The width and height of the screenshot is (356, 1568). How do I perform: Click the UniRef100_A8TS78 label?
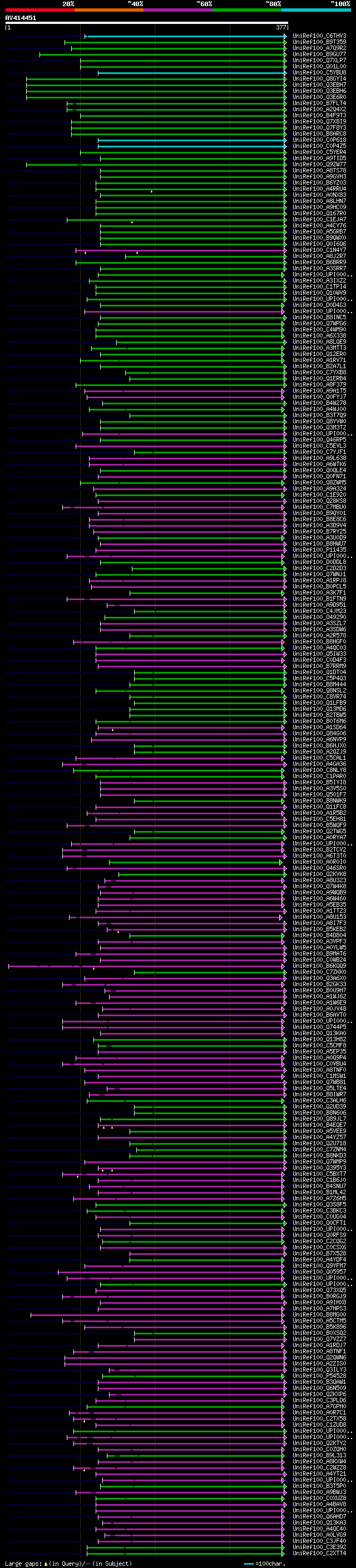(319, 170)
